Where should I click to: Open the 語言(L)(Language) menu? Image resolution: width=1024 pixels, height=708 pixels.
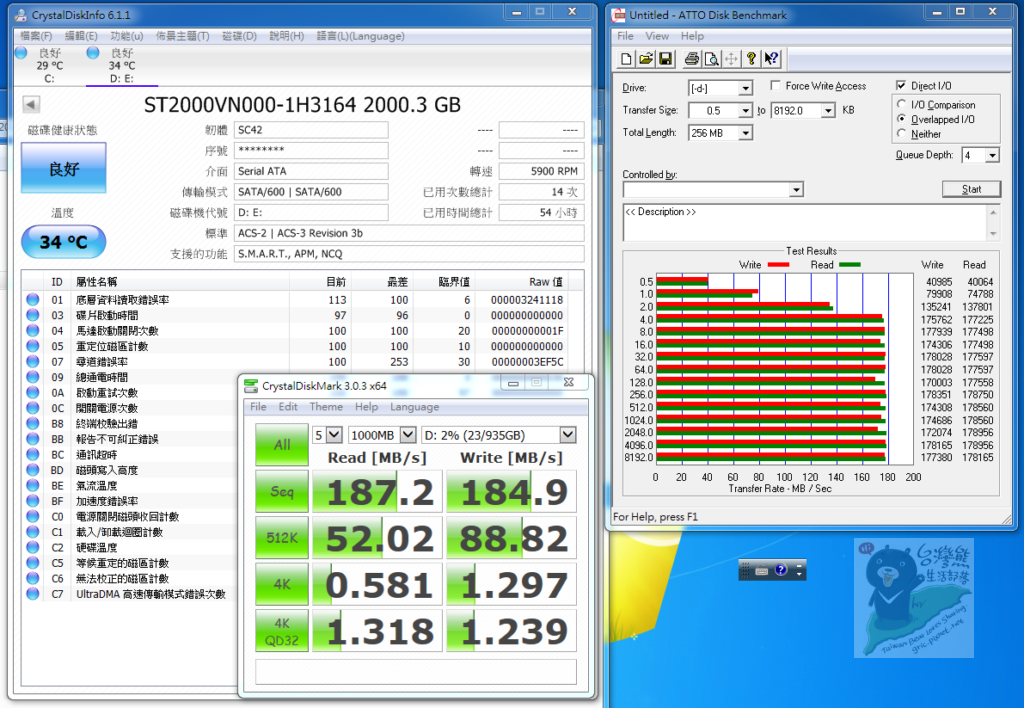360,36
